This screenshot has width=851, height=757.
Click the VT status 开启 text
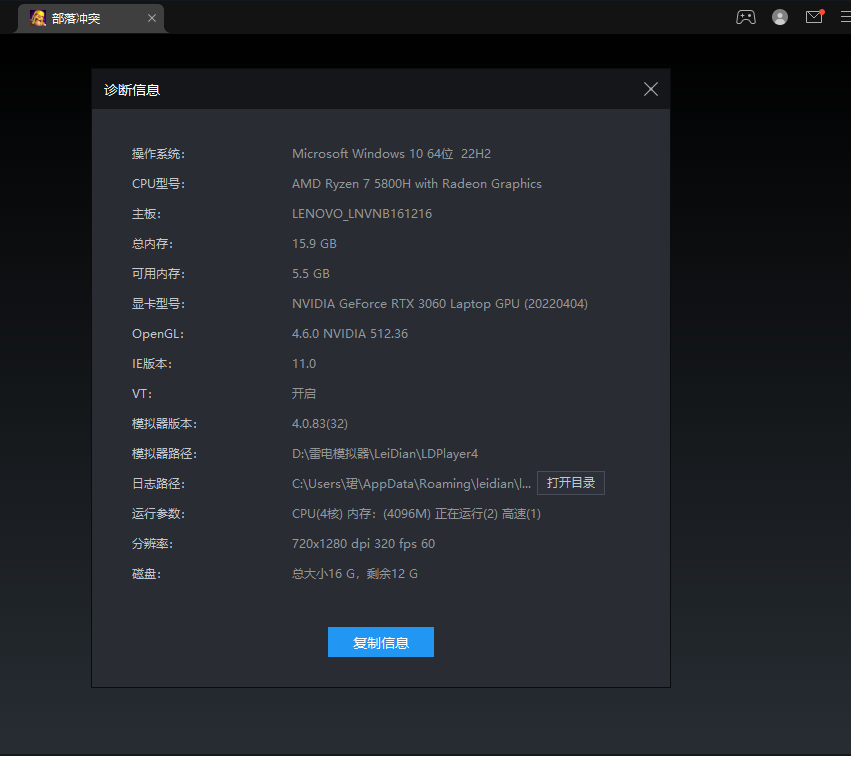coord(304,394)
